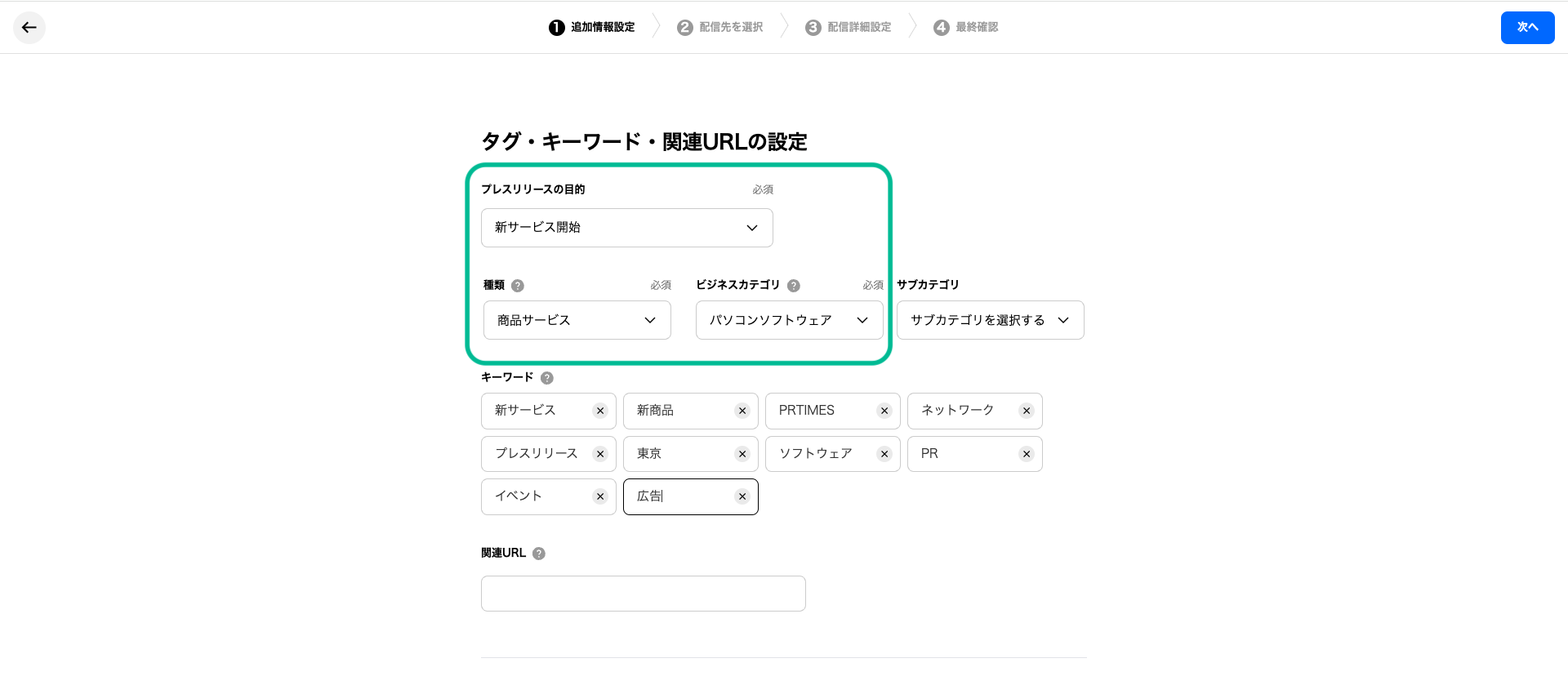Remove the 新商品 keyword

coord(742,411)
